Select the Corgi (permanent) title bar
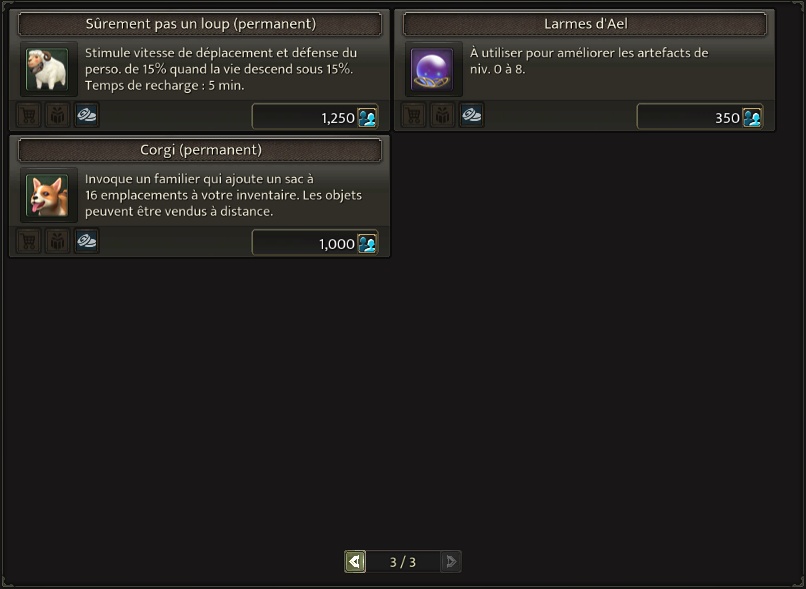Screen dimensions: 806x589 point(200,150)
